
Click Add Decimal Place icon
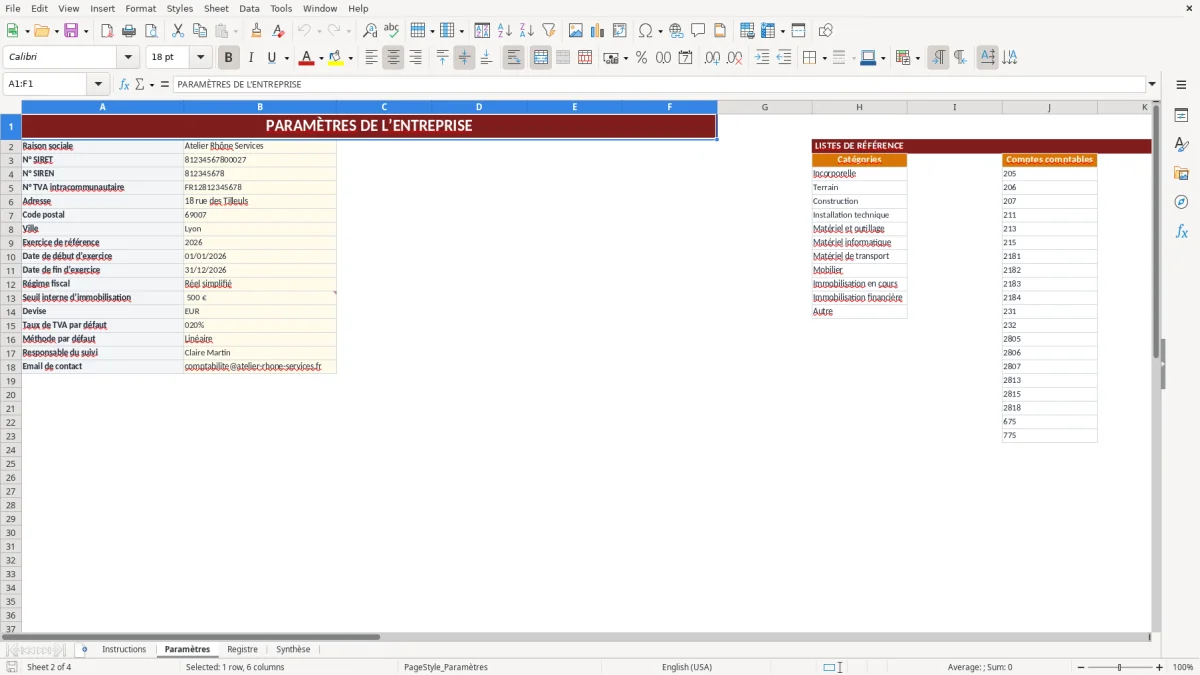point(711,58)
